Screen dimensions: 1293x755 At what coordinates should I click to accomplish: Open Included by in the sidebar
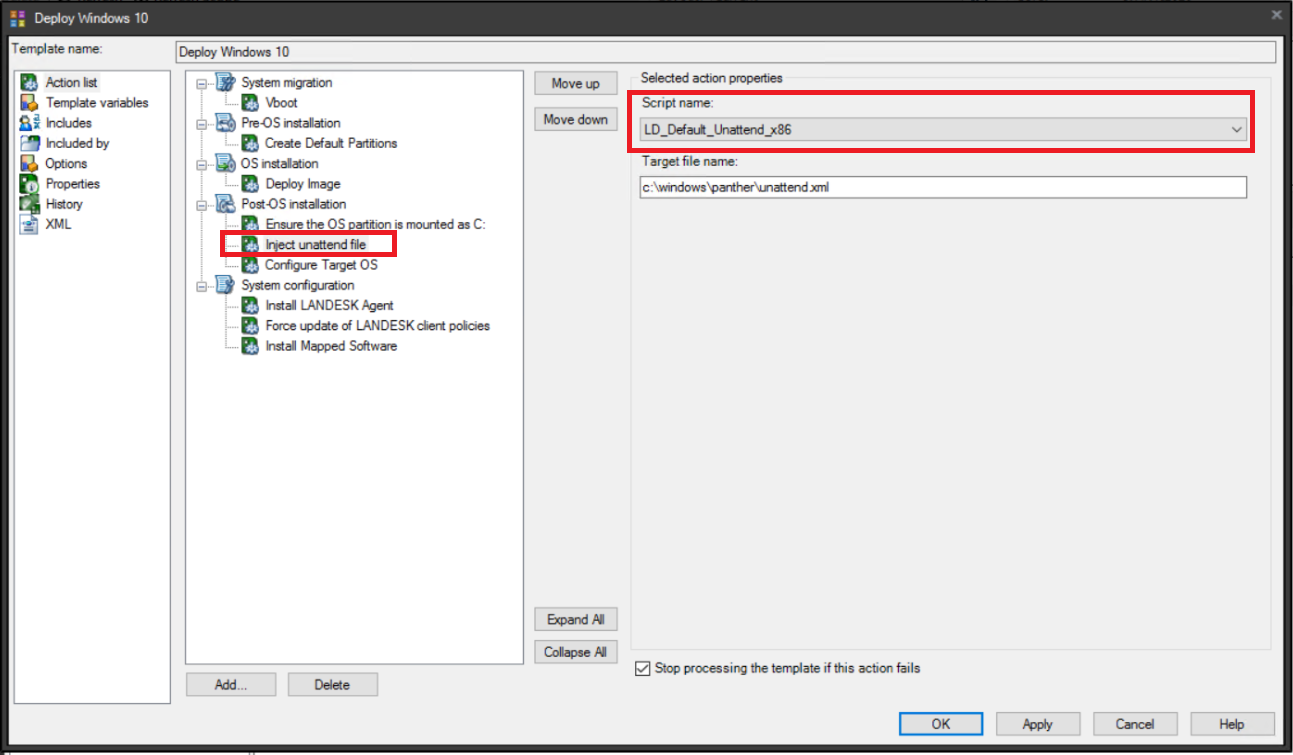pyautogui.click(x=78, y=143)
